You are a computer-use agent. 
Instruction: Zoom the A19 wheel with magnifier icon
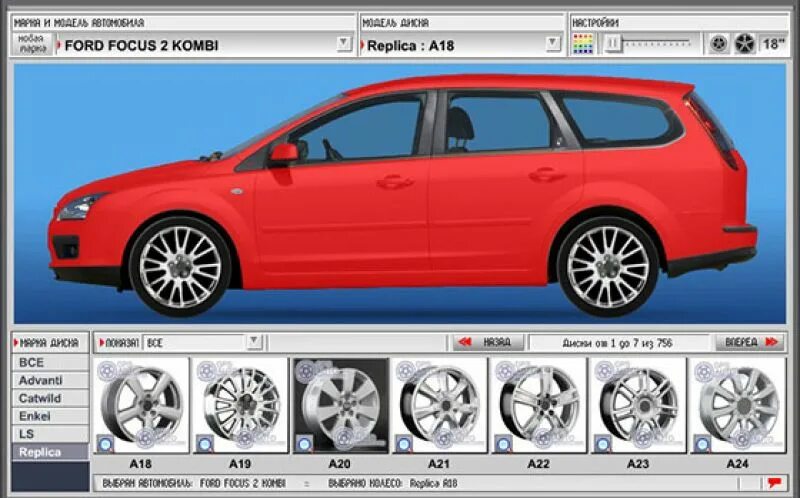click(205, 444)
